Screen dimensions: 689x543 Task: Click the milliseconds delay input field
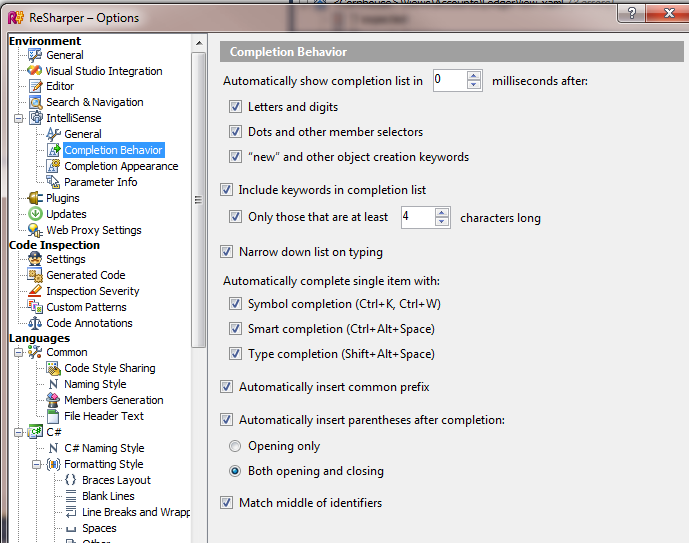pyautogui.click(x=450, y=80)
